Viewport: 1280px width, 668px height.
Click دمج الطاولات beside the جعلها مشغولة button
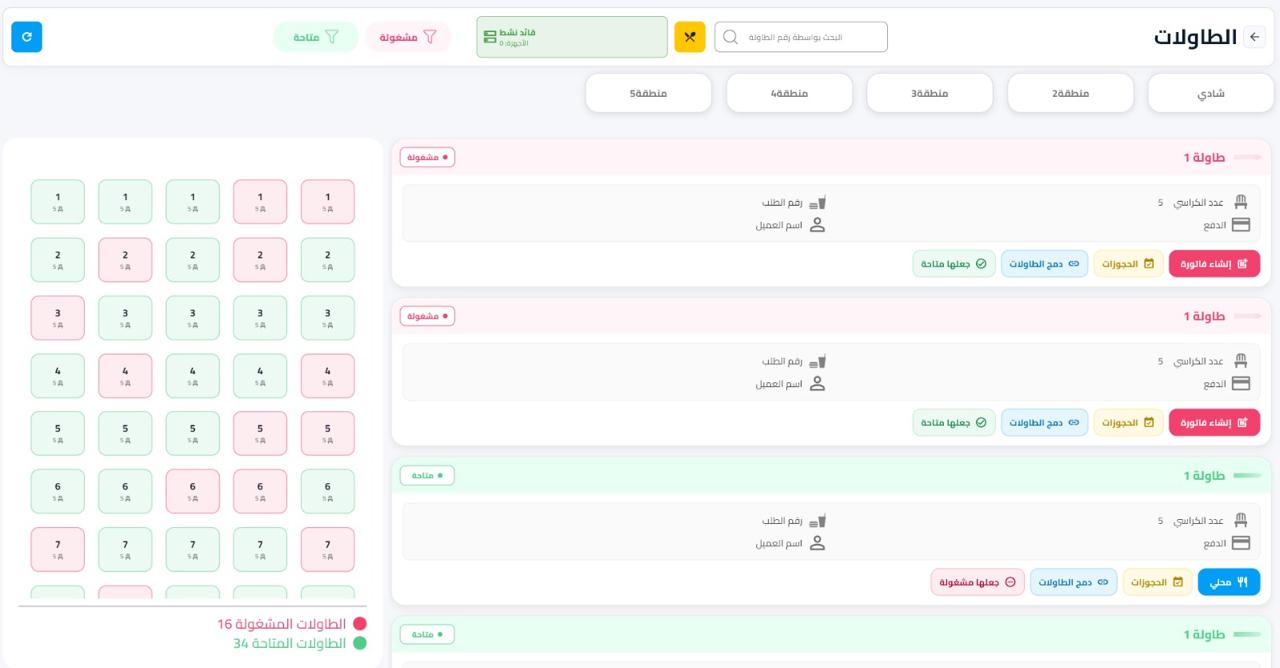point(1074,582)
